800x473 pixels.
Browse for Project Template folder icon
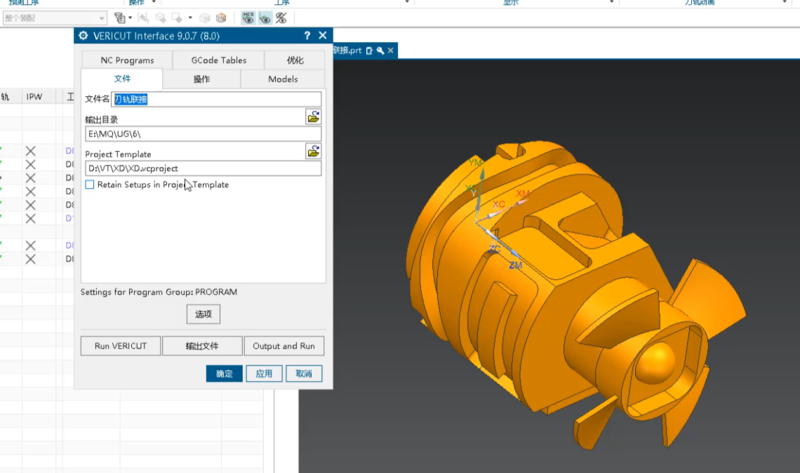tap(313, 151)
